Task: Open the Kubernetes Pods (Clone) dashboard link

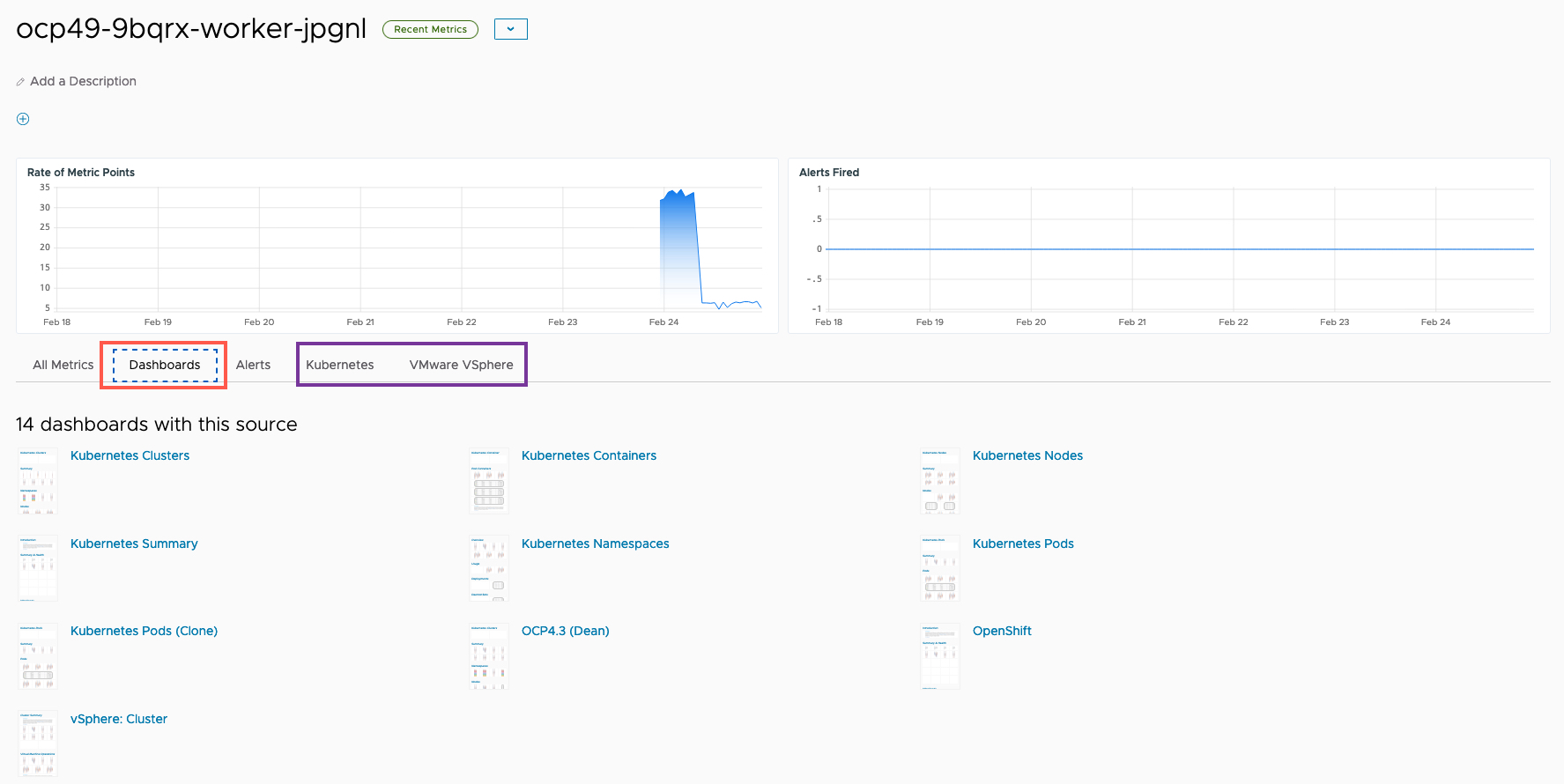Action: coord(144,631)
